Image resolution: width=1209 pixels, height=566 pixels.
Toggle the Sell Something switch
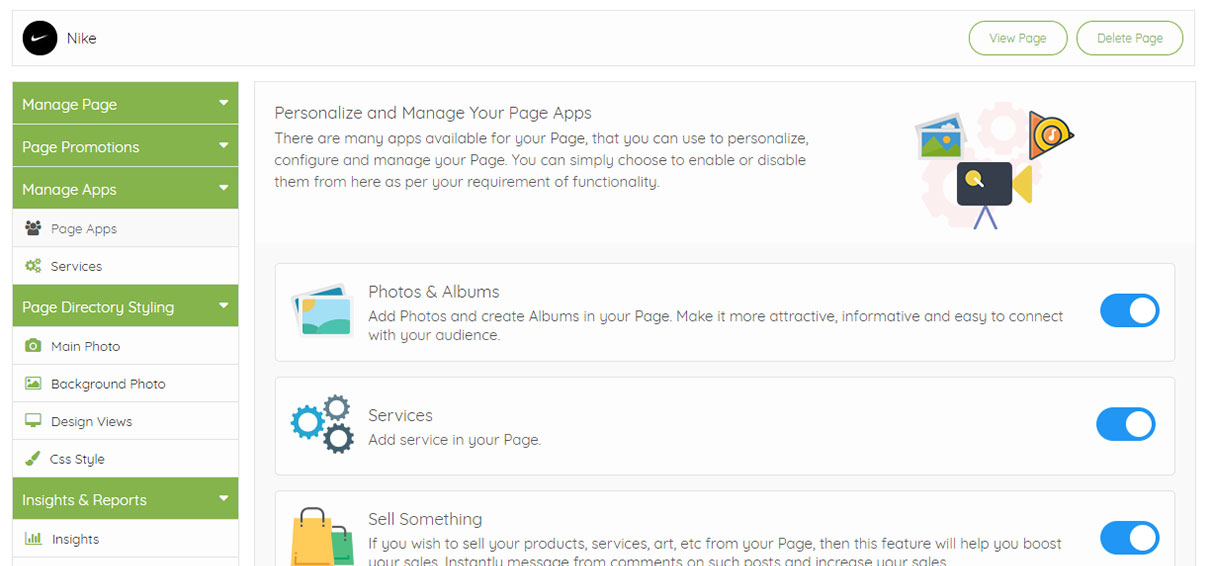pyautogui.click(x=1129, y=538)
